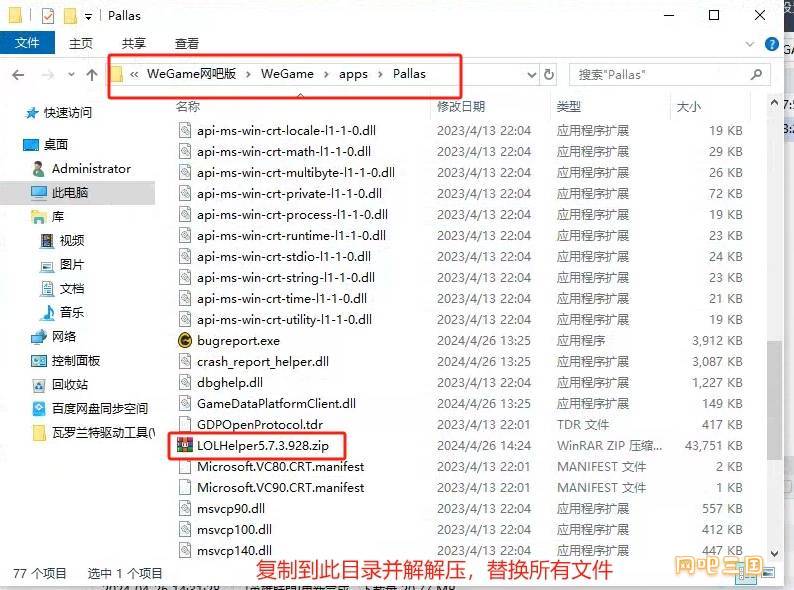Screen dimensions: 794x590
Task: Select the LOLHelper5.7.3.928.zip WinRAR icon
Action: click(x=185, y=445)
